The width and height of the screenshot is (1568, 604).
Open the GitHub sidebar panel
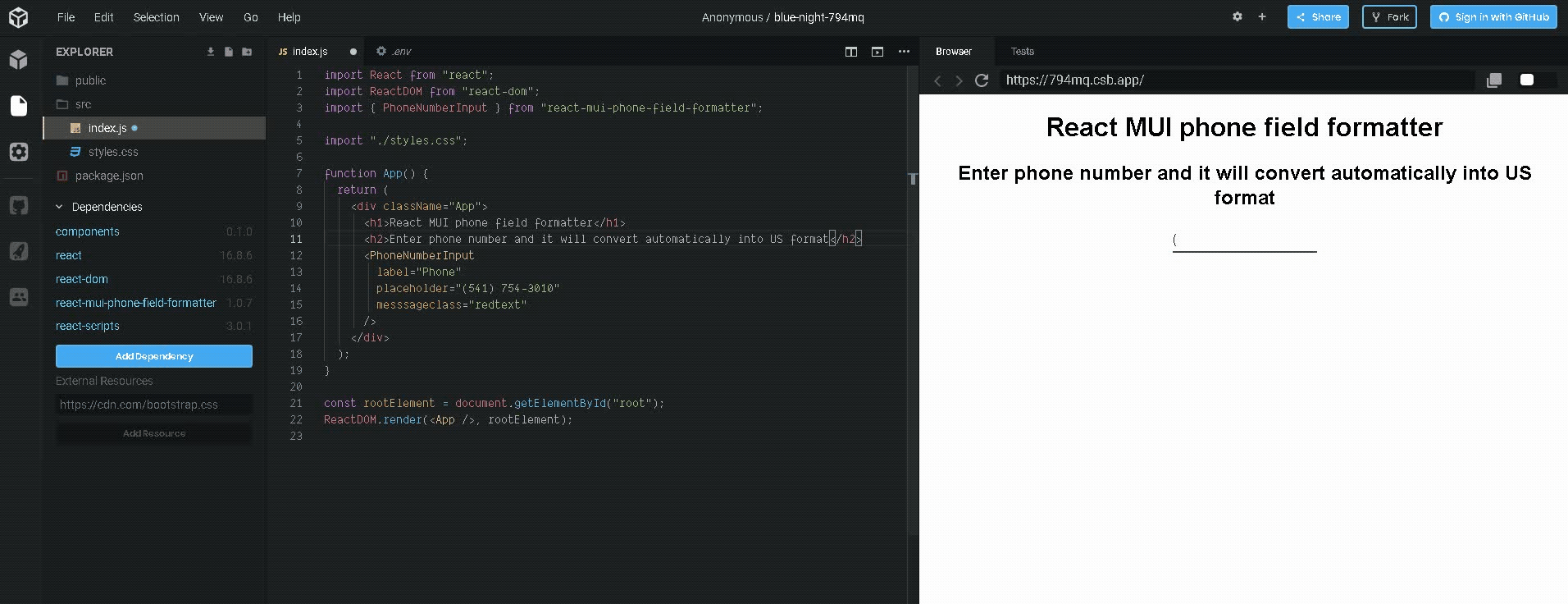point(18,205)
